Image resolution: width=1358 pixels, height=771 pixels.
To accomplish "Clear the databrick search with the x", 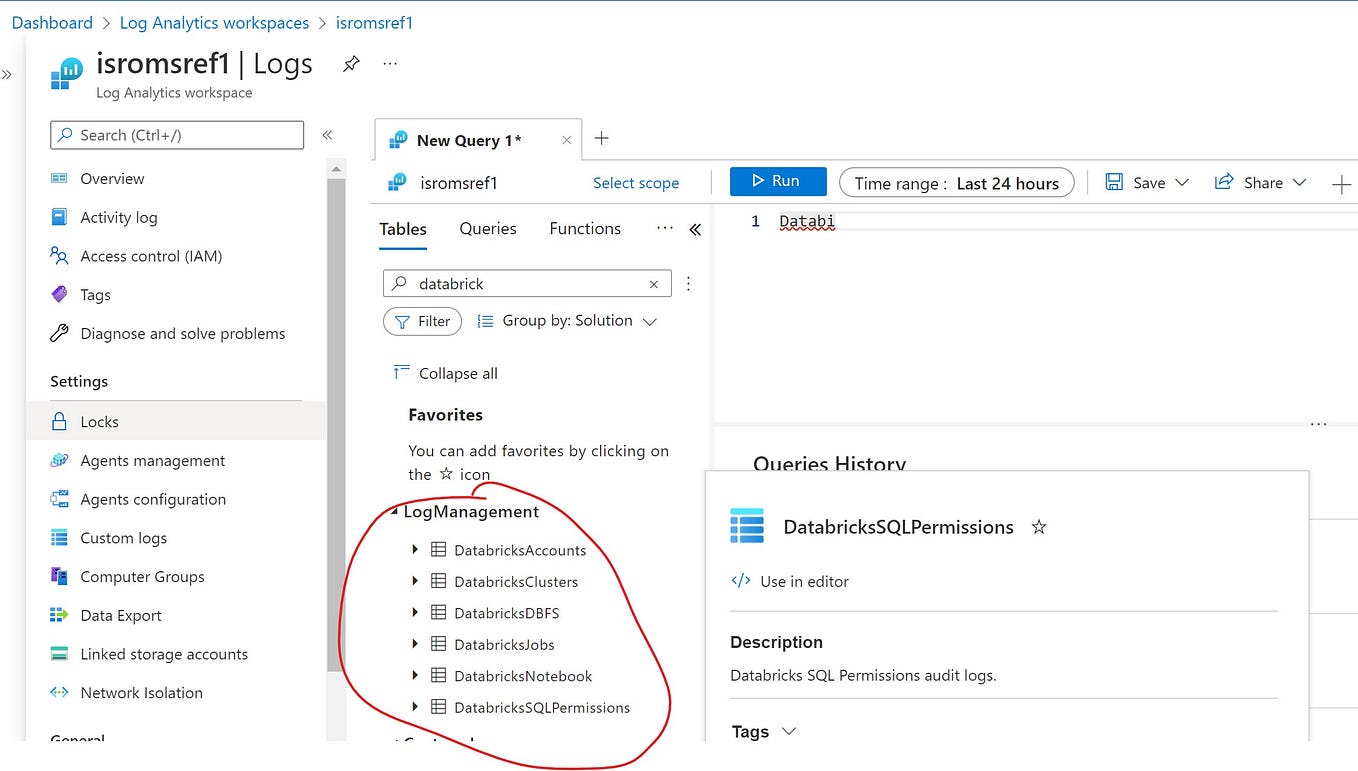I will [653, 283].
